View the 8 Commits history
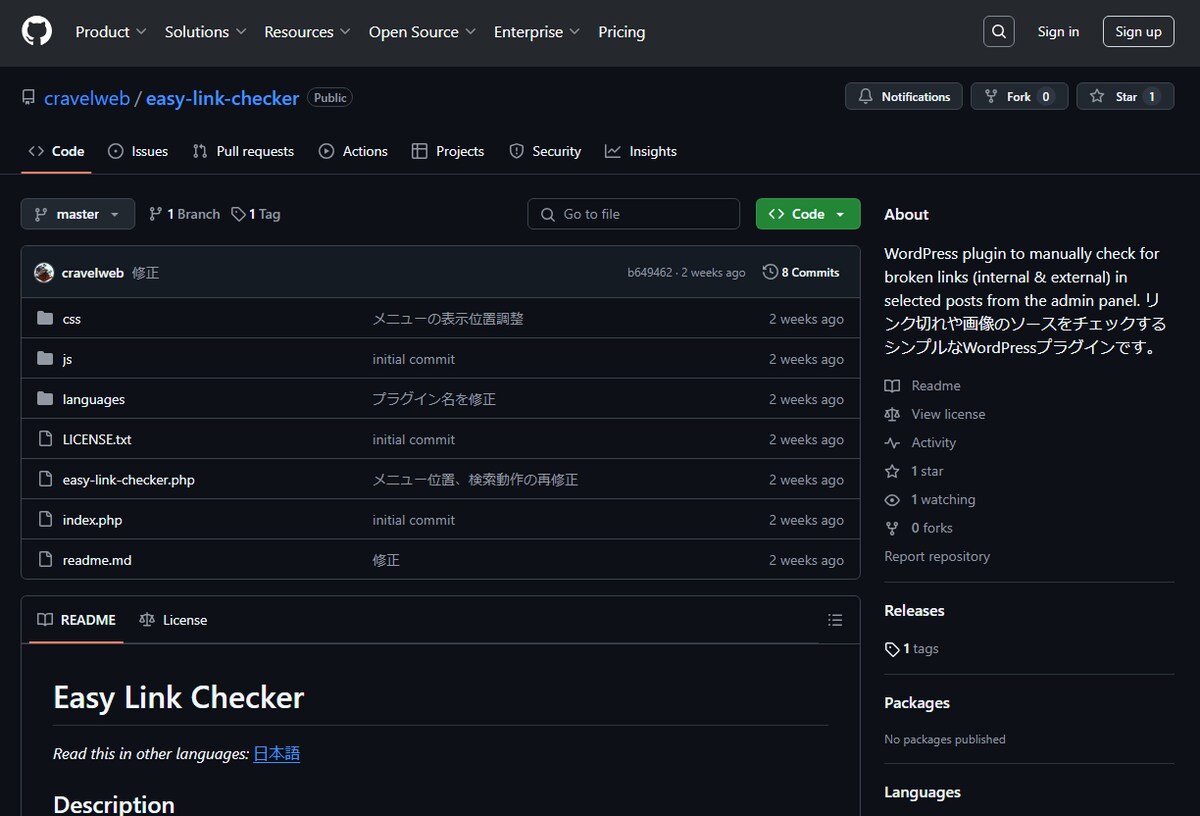 point(801,272)
